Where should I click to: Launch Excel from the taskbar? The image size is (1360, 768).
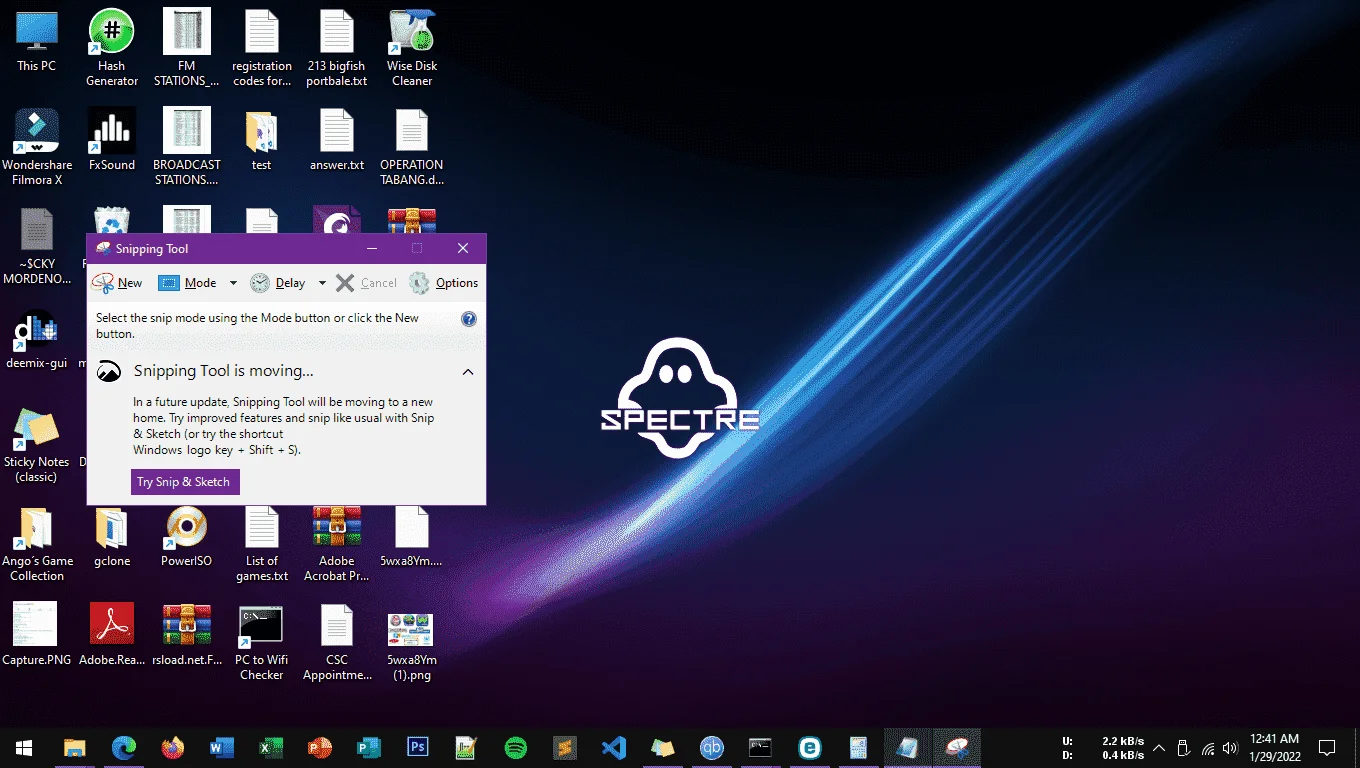271,747
